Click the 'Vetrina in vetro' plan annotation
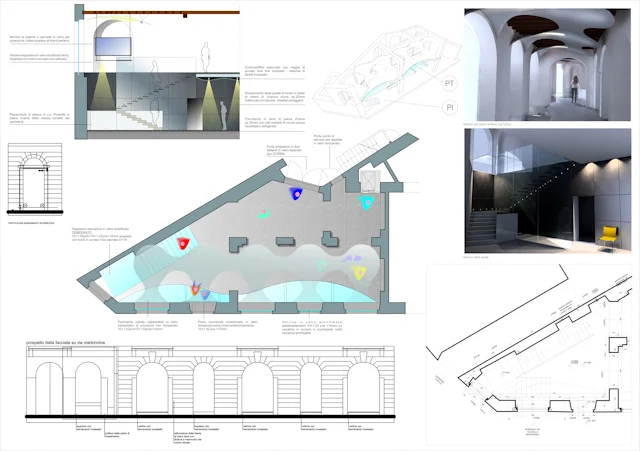Screen dimensions: 640x451 coord(312,328)
